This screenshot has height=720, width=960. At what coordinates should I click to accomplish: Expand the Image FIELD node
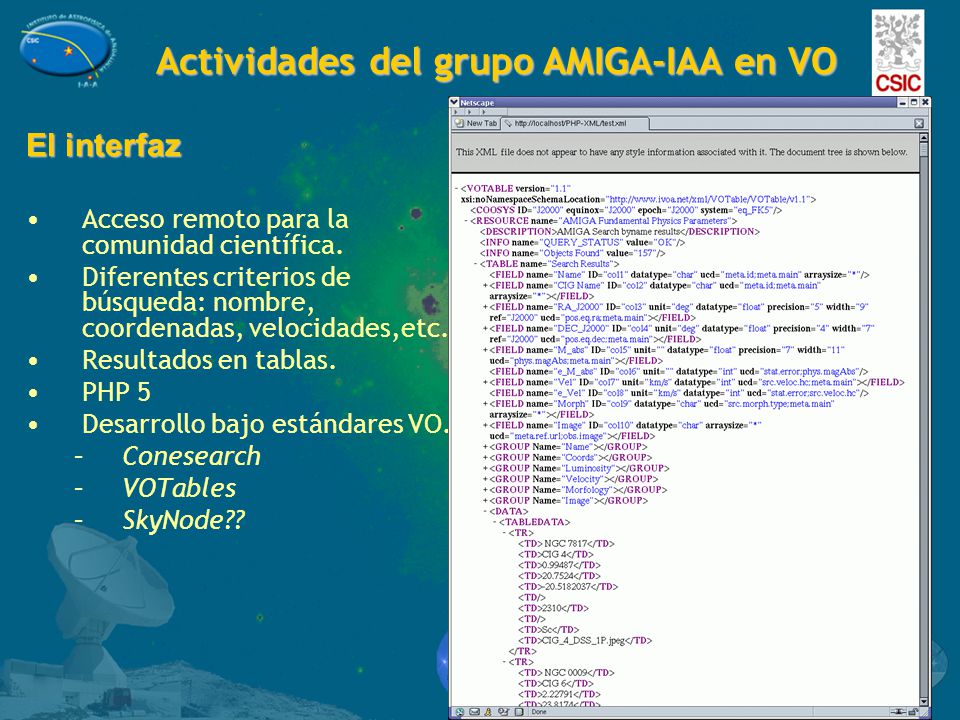[x=486, y=426]
